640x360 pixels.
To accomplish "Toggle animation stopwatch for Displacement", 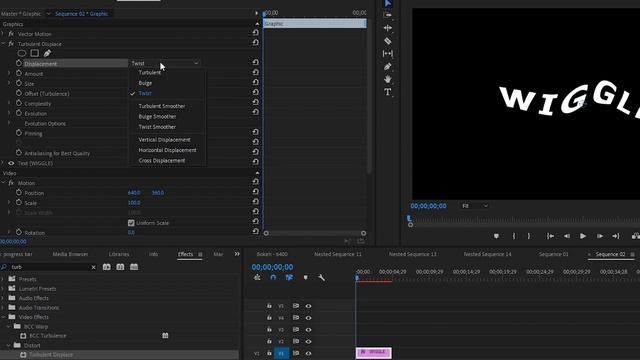I will pos(19,63).
